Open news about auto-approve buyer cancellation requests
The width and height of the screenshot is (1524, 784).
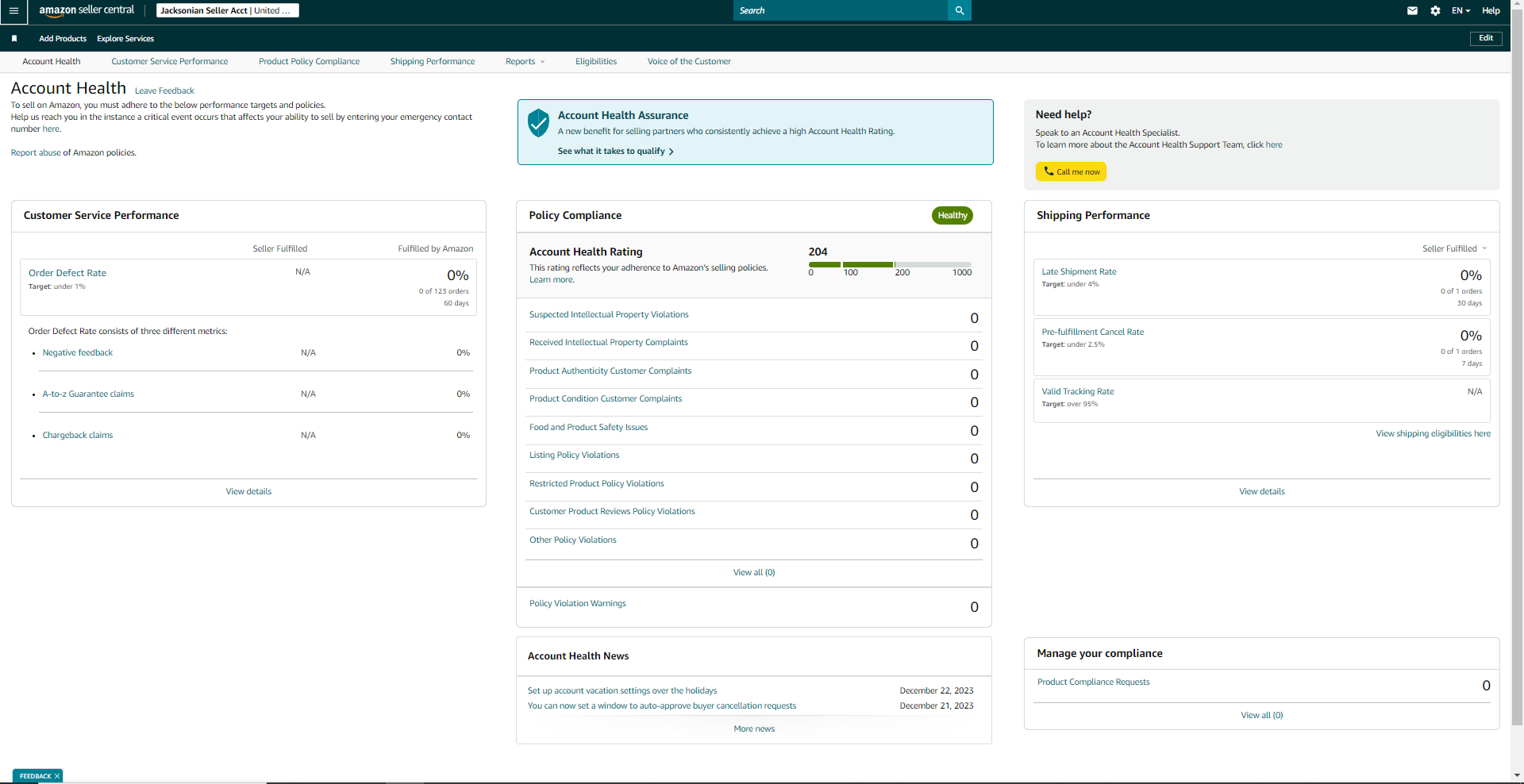pos(662,705)
